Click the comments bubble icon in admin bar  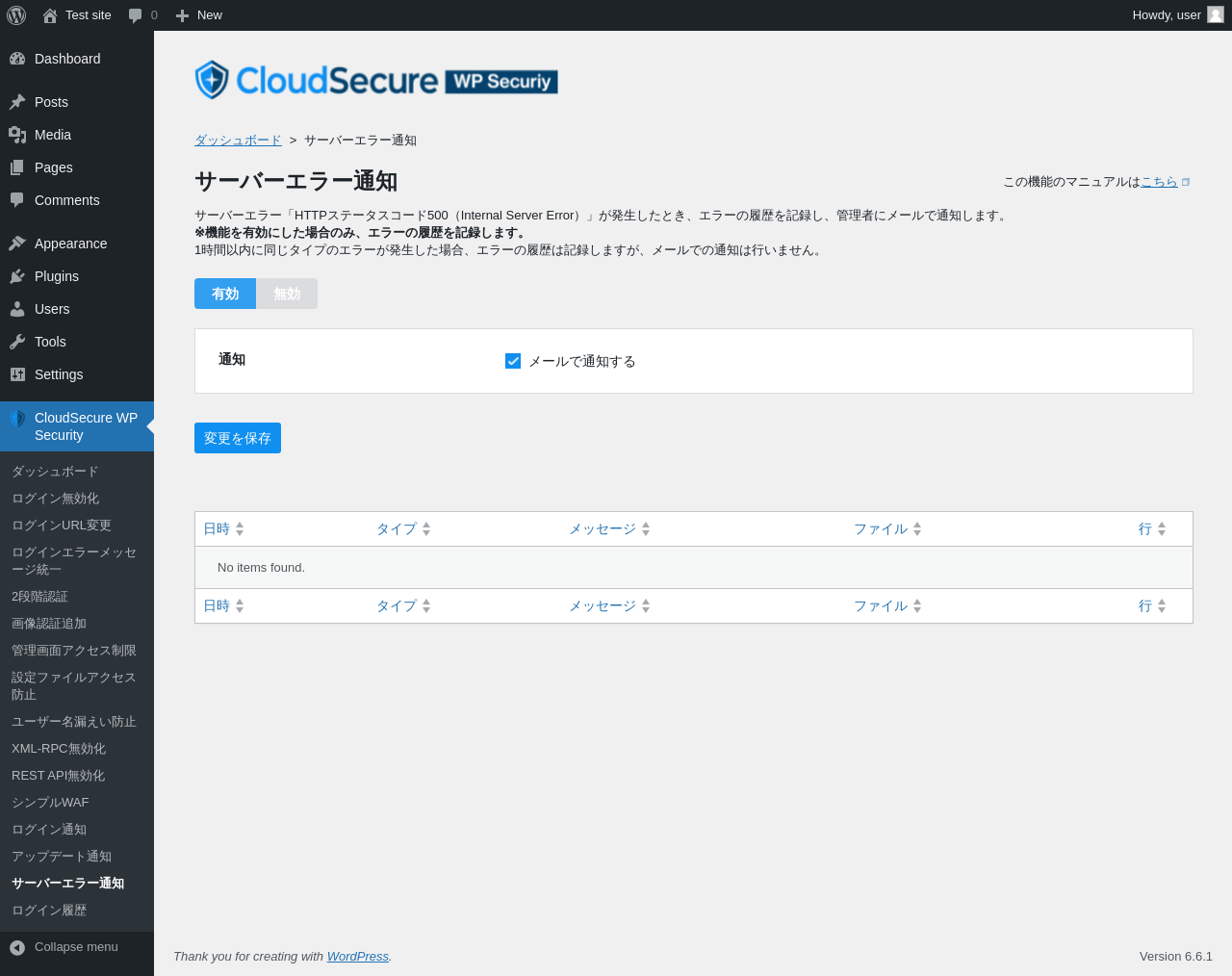click(136, 15)
